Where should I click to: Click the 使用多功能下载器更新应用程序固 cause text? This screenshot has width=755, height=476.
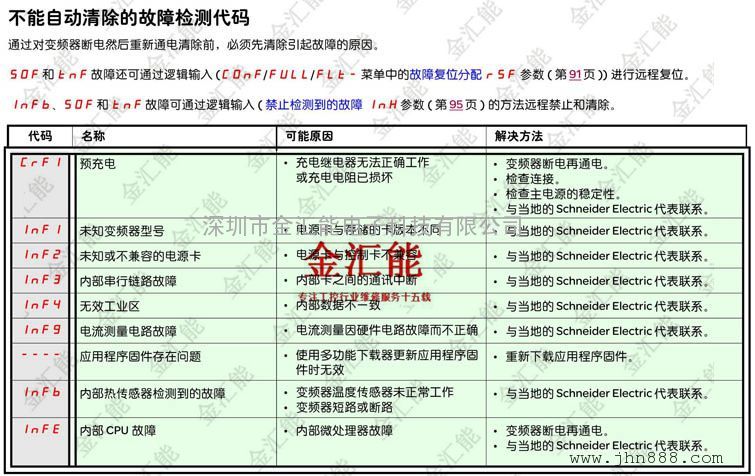pyautogui.click(x=387, y=356)
